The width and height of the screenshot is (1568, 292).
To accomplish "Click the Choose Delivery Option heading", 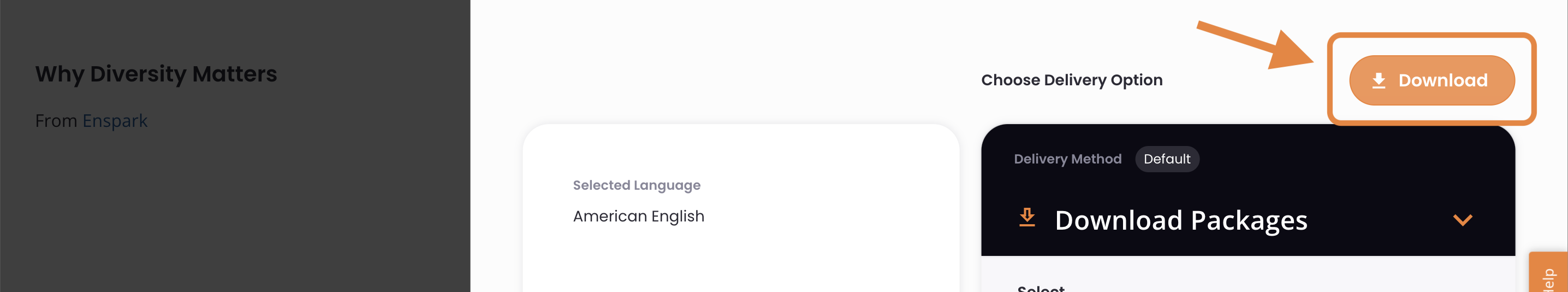I will pos(1072,80).
